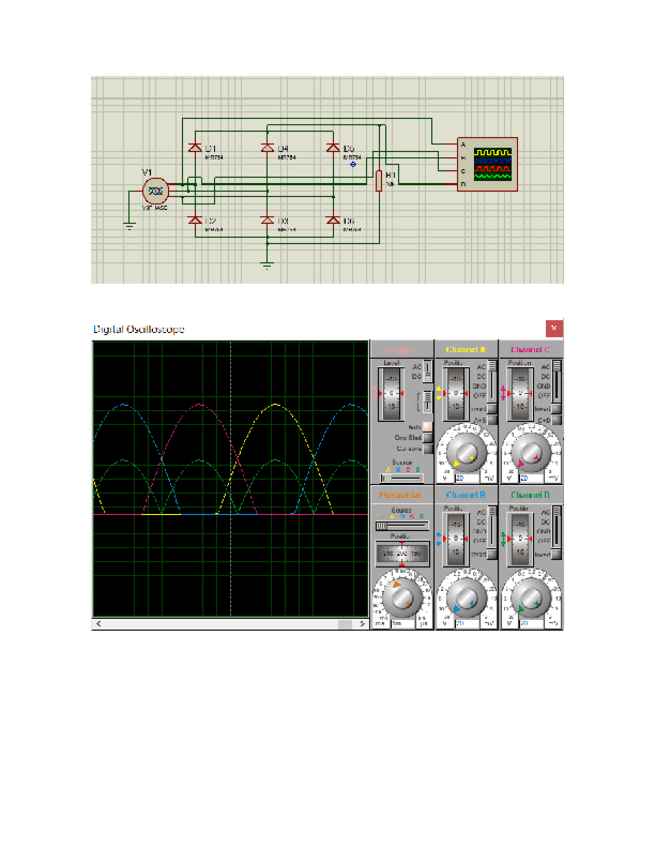Image resolution: width=655 pixels, height=848 pixels.
Task: Click the three-phase source V1 symbol
Action: point(155,190)
